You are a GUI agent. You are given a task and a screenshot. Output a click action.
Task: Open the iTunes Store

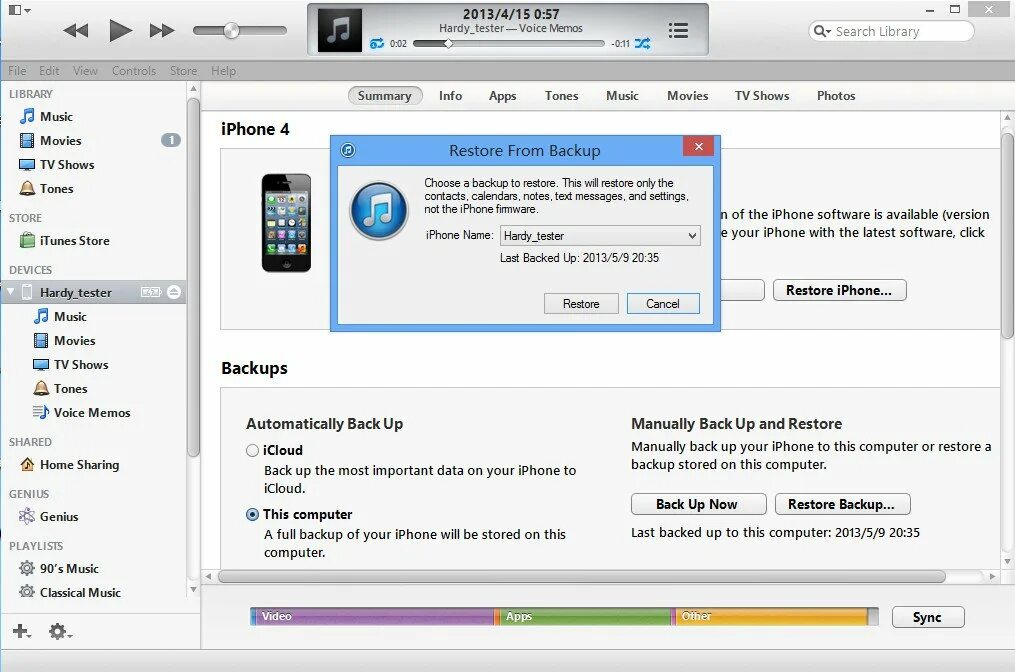[94, 241]
